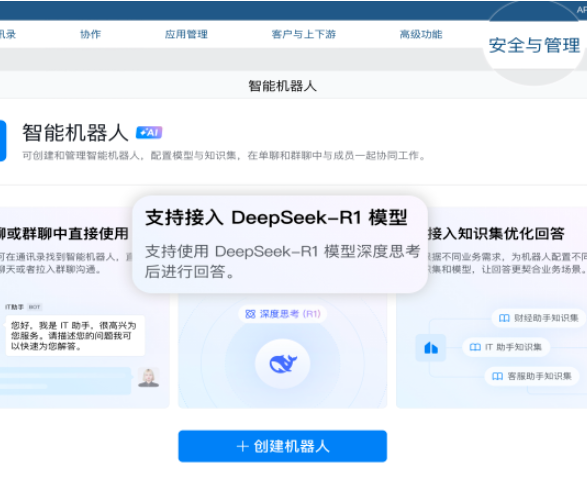The width and height of the screenshot is (587, 478).
Task: Select the IT 助手知识集 tag
Action: pyautogui.click(x=506, y=347)
